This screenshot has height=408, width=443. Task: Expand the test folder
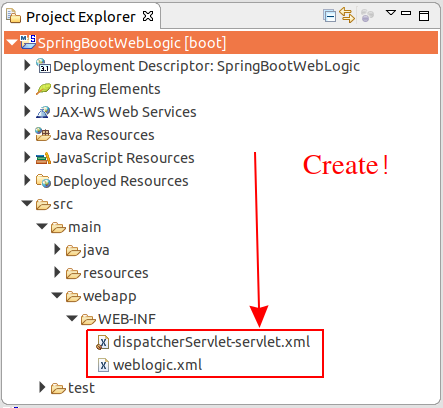click(42, 387)
